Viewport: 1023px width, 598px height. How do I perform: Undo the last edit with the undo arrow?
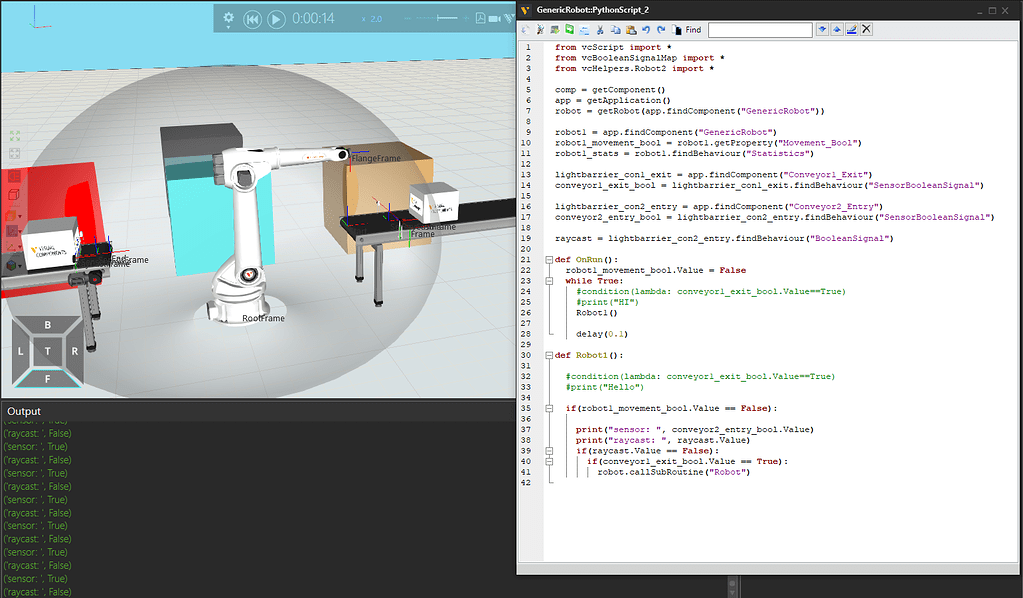tap(645, 29)
